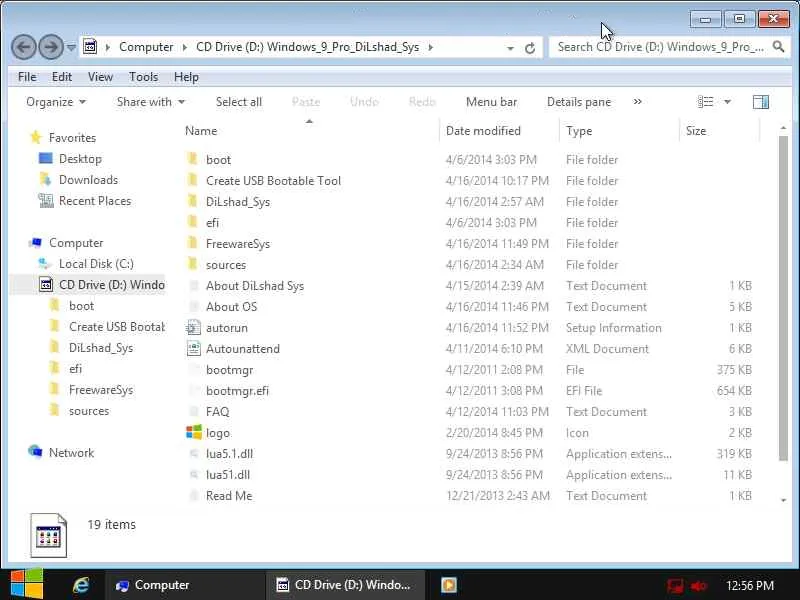The image size is (800, 600).
Task: Open the Tools menu
Action: [x=143, y=77]
